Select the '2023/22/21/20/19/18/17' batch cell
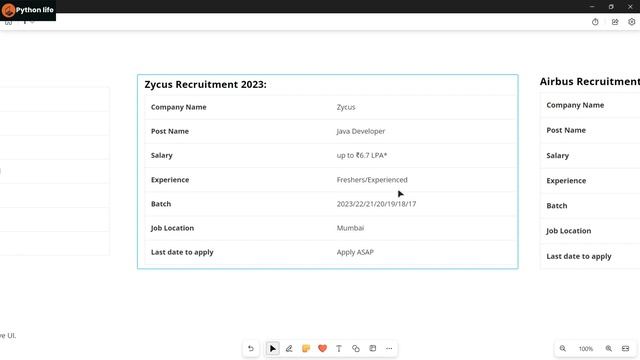 (x=376, y=204)
